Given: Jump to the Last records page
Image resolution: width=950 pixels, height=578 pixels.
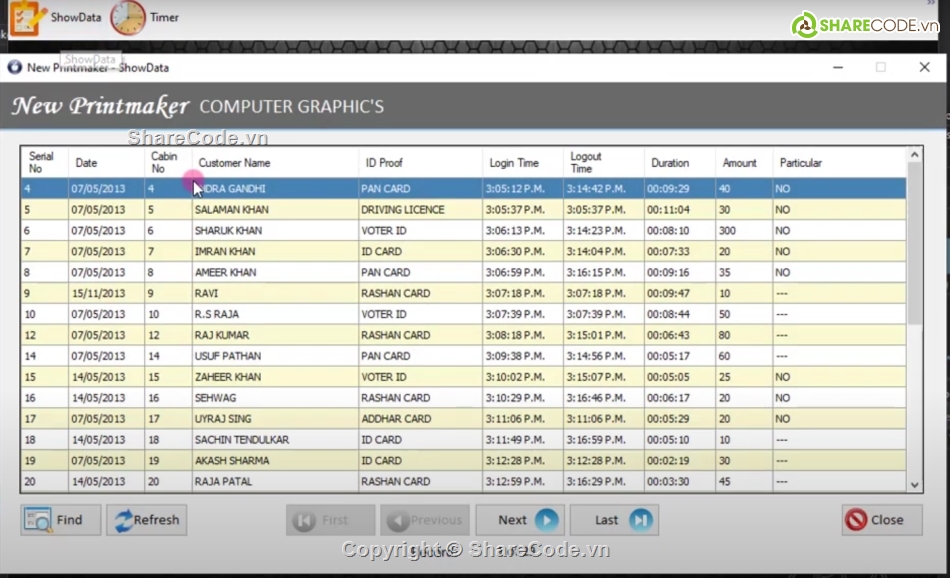Looking at the screenshot, I should [614, 520].
